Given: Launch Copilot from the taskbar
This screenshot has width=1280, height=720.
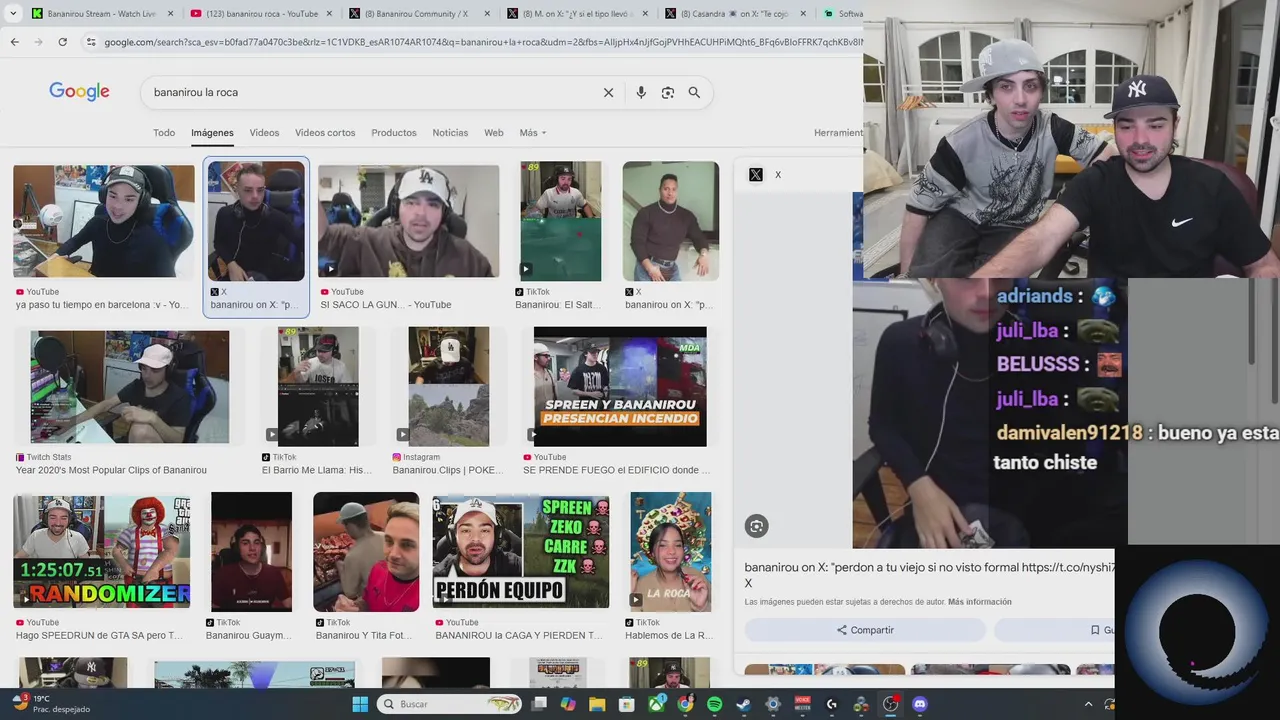Looking at the screenshot, I should (x=569, y=704).
